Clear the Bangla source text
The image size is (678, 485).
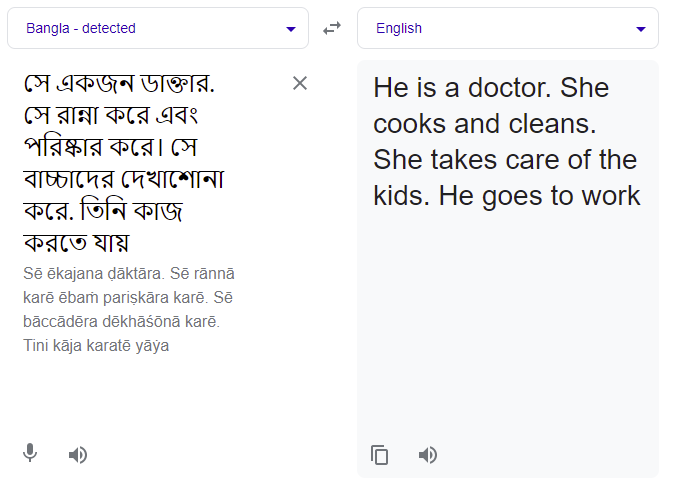click(x=299, y=83)
